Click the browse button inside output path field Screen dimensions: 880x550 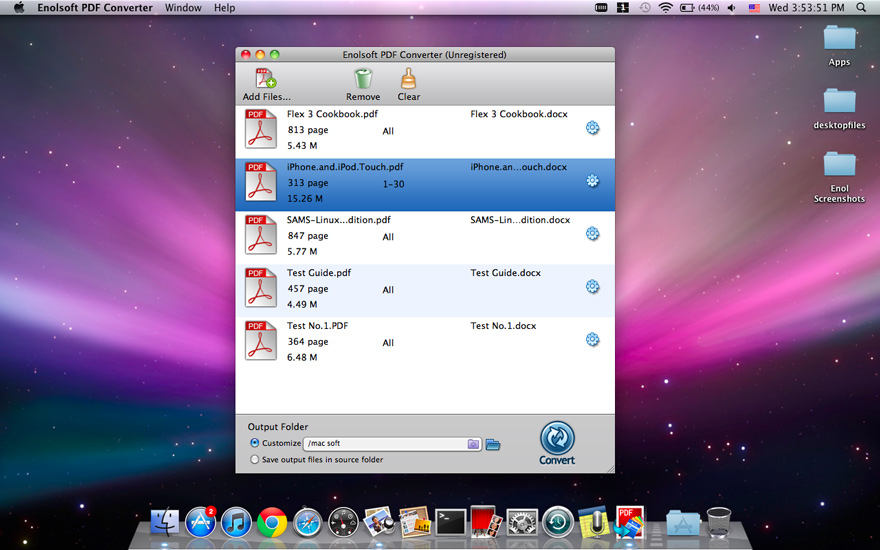click(473, 444)
